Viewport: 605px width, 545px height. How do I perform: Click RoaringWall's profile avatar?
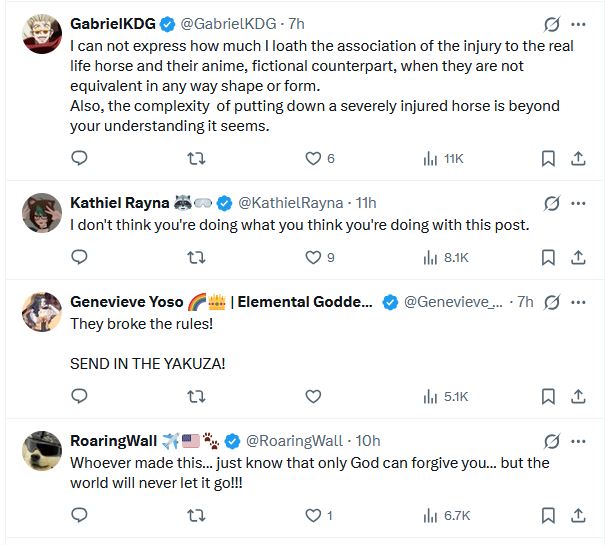(42, 452)
